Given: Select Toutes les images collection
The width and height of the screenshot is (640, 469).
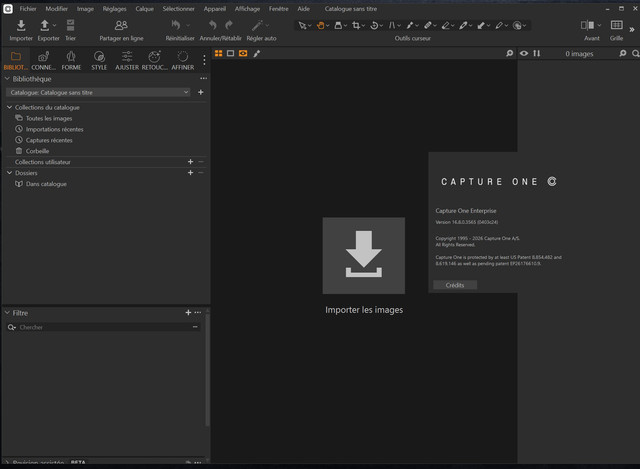Looking at the screenshot, I should pyautogui.click(x=49, y=118).
